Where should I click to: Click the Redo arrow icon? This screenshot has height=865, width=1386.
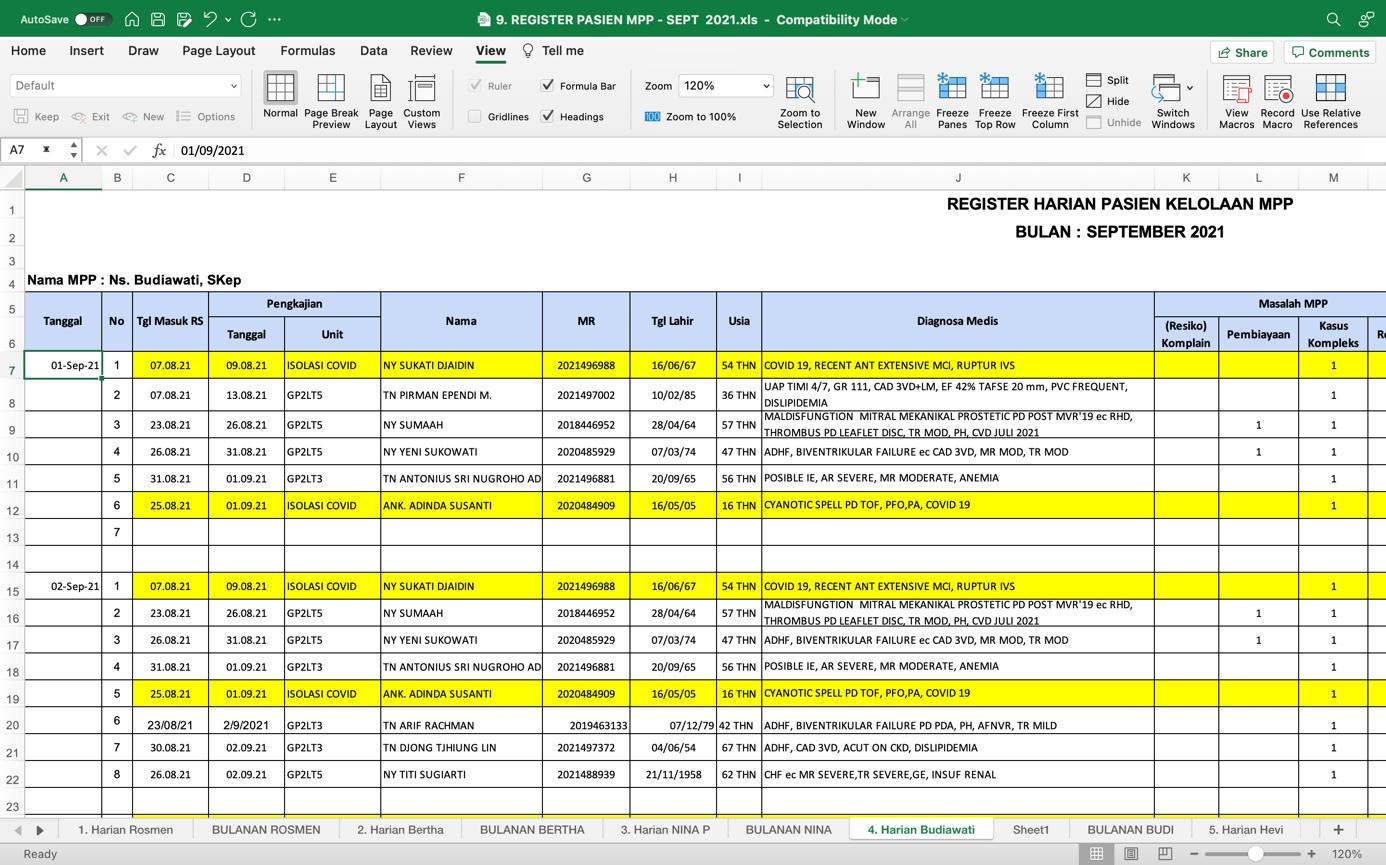point(248,19)
